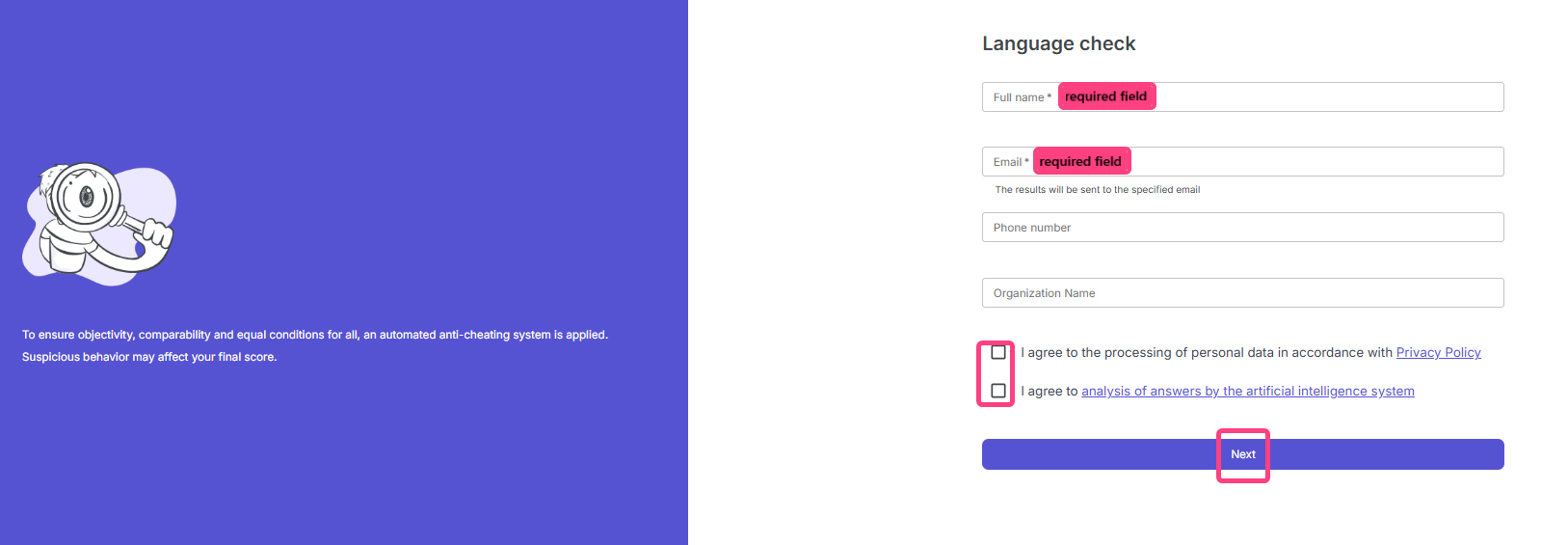Viewport: 1568px width, 545px height.
Task: Click the magnifying glass detective illustration
Action: (99, 224)
